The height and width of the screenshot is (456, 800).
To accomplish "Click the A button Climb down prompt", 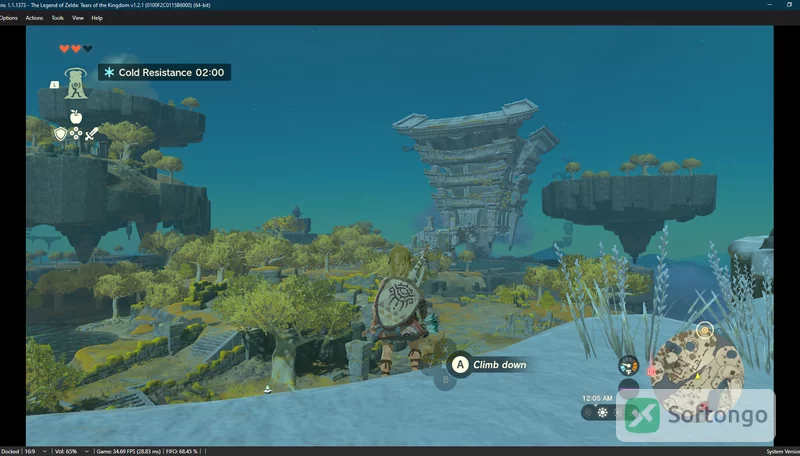I will [488, 365].
